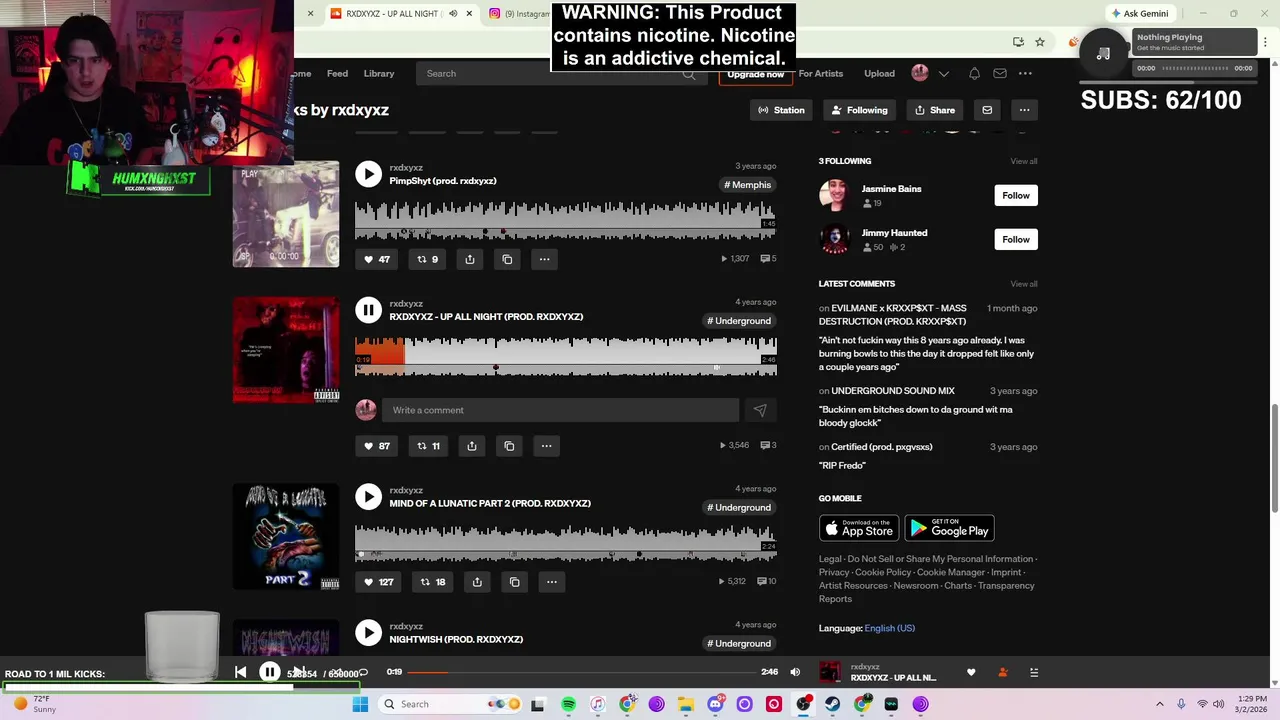Open Ask Gemini in Chrome
This screenshot has height=720, width=1280.
[1139, 13]
